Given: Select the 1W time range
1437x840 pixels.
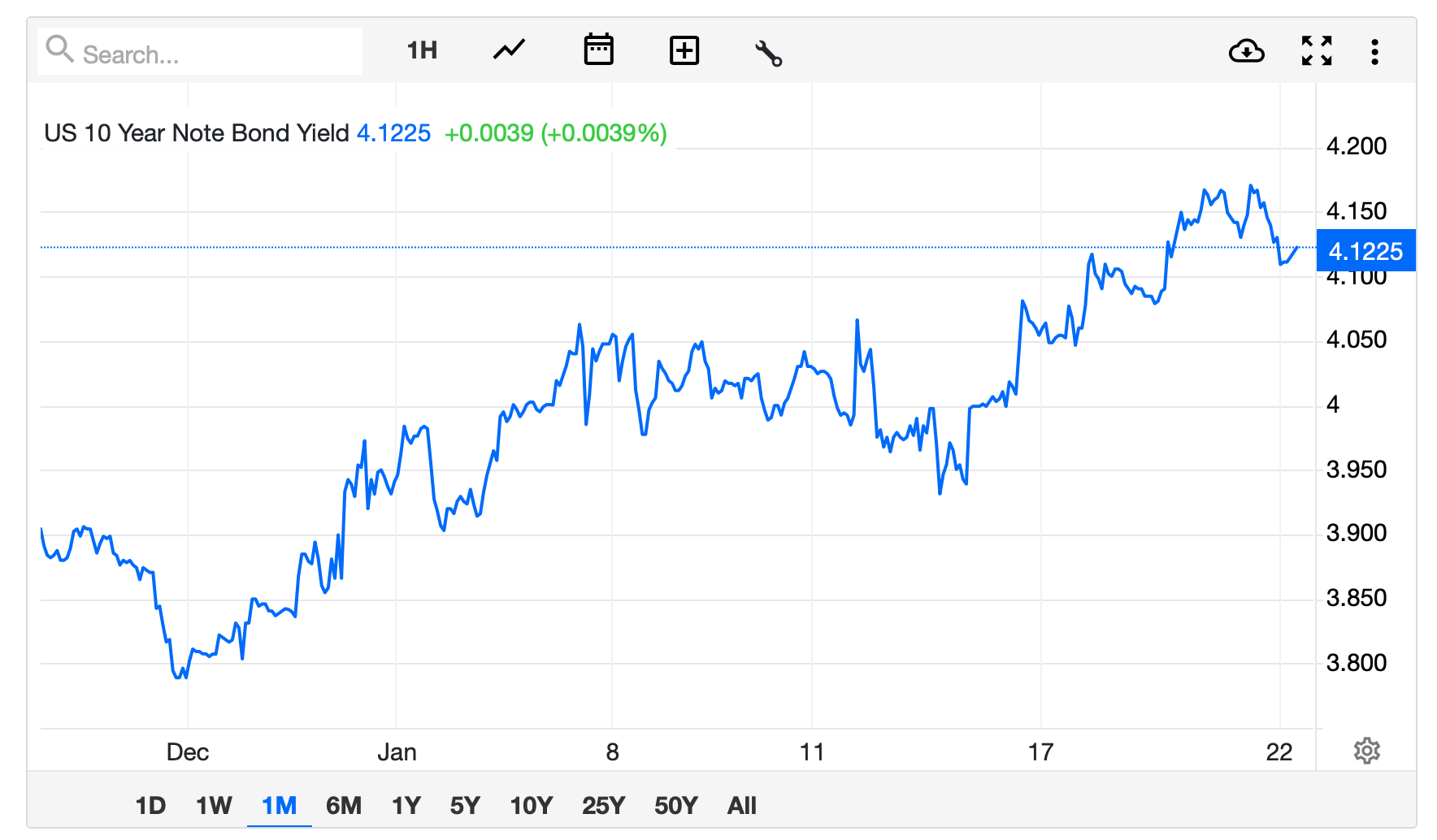Looking at the screenshot, I should (214, 806).
